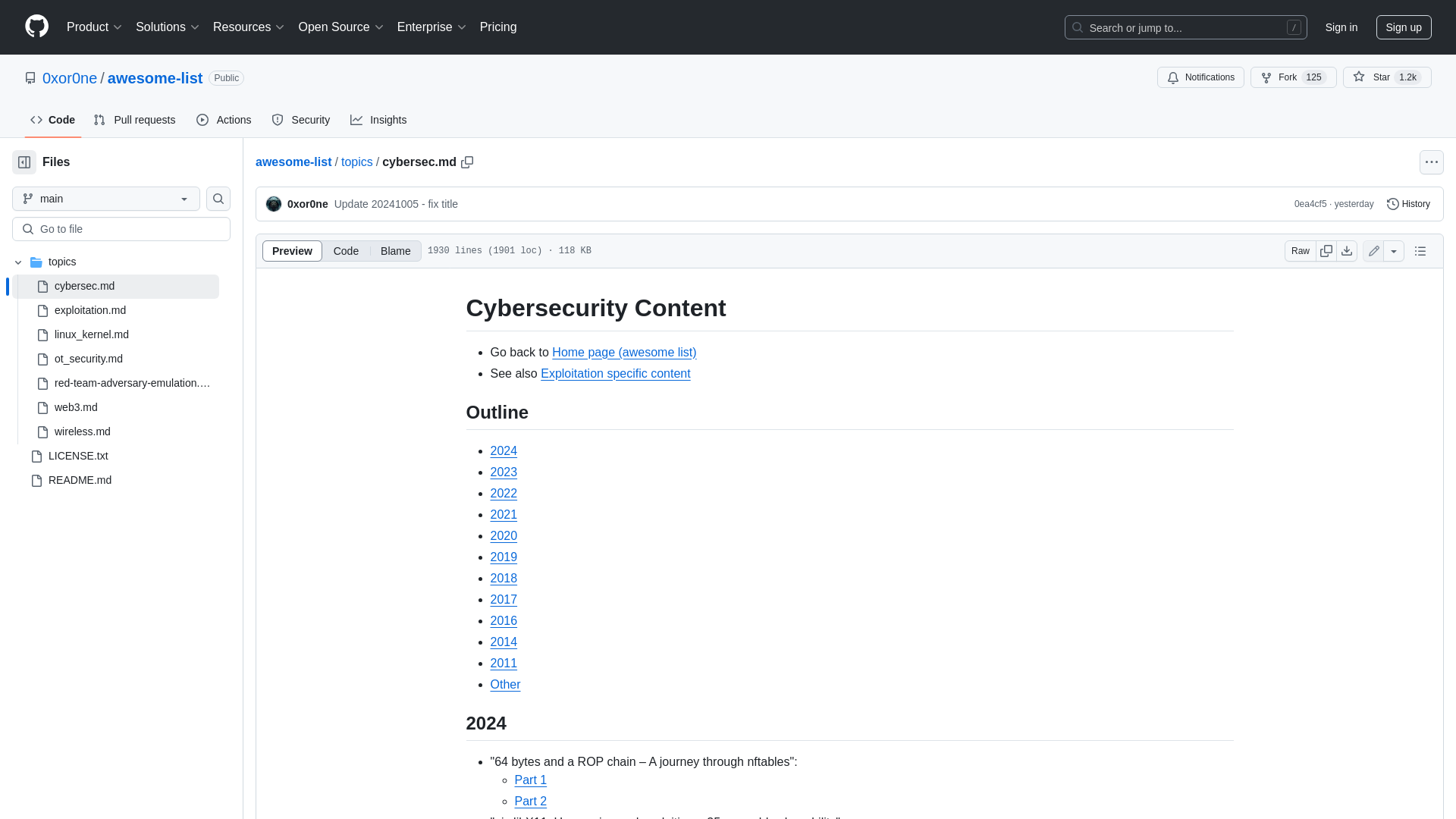Select cybersec.md in file tree
This screenshot has height=819, width=1456.
pyautogui.click(x=115, y=287)
